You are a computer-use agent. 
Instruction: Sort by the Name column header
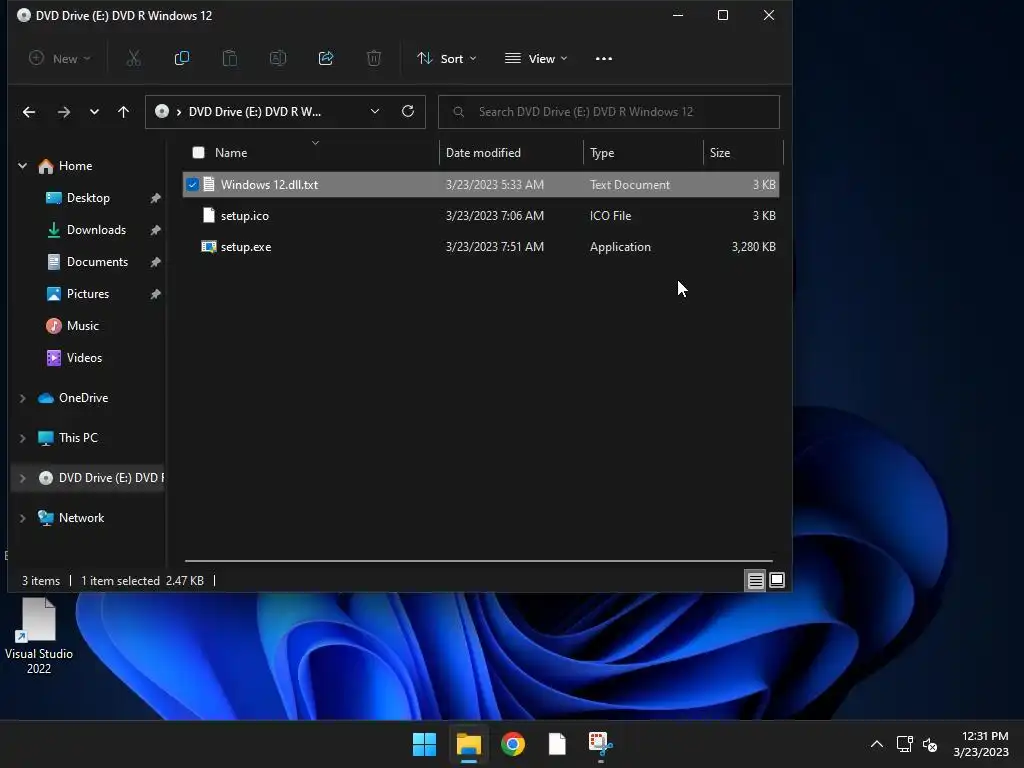tap(231, 153)
